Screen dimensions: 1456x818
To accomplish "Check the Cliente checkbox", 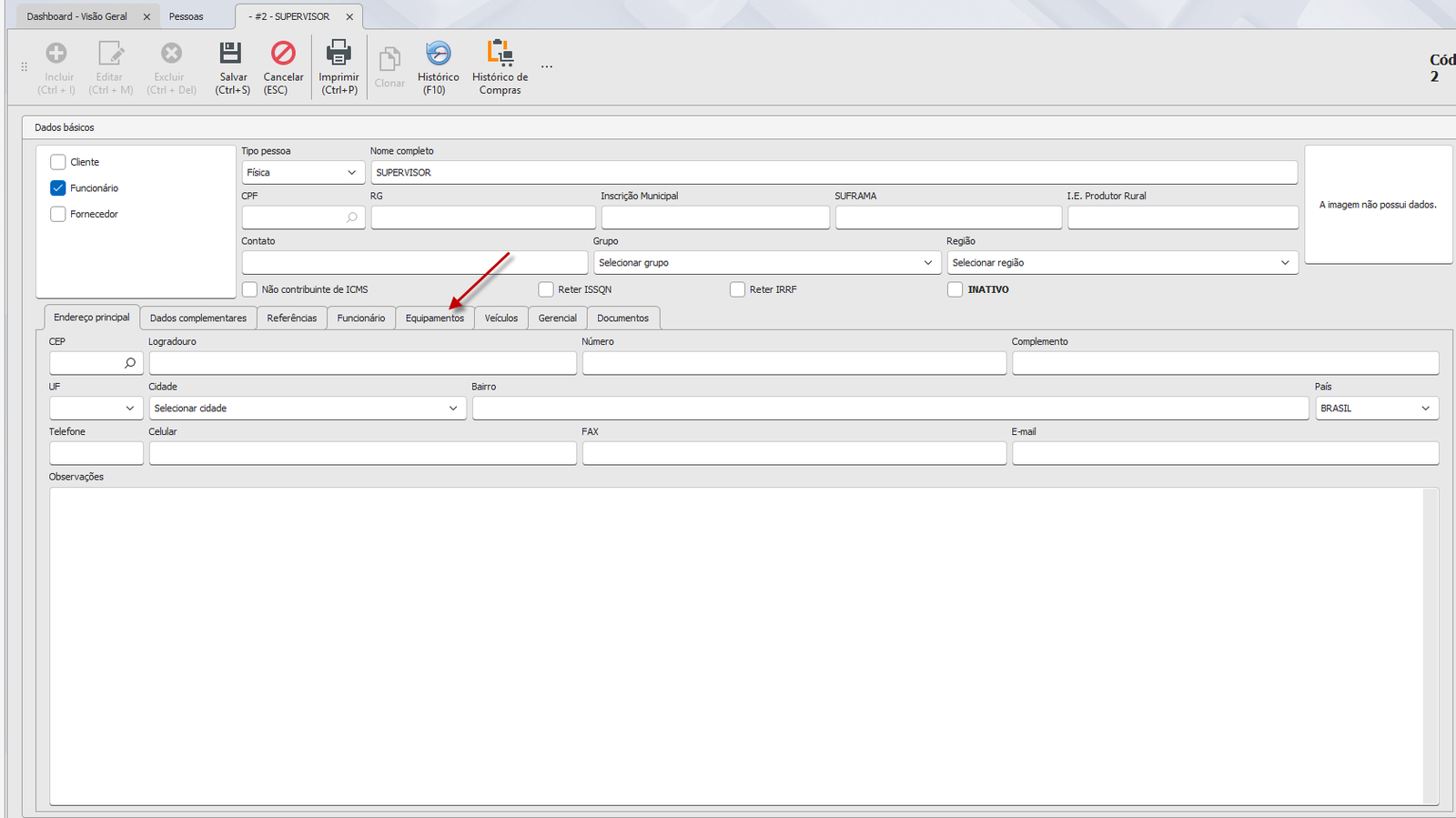I will tap(58, 162).
